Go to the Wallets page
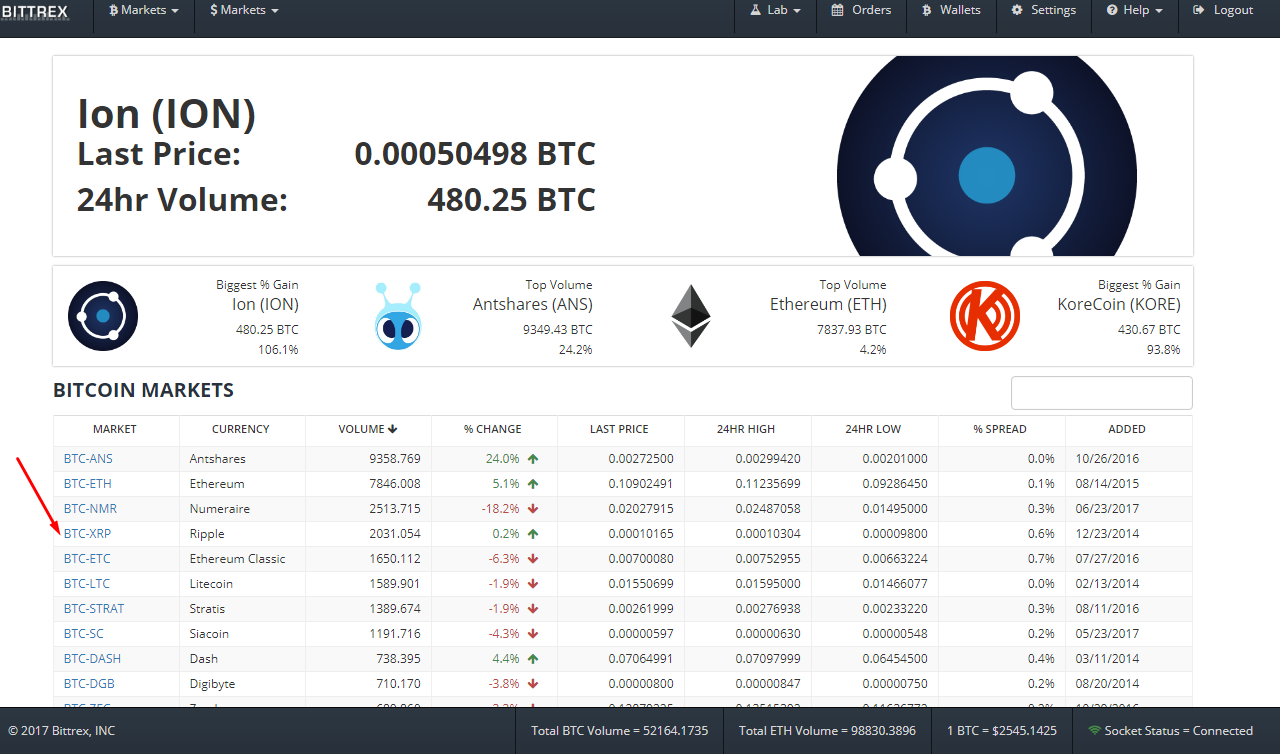Viewport: 1280px width, 754px height. coord(950,10)
